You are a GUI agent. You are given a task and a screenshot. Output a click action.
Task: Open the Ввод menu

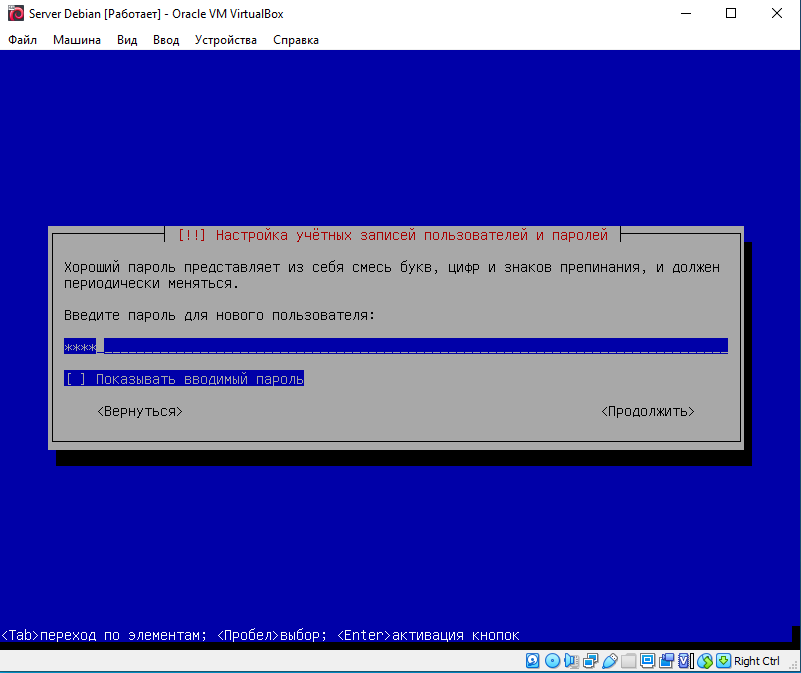pos(166,40)
